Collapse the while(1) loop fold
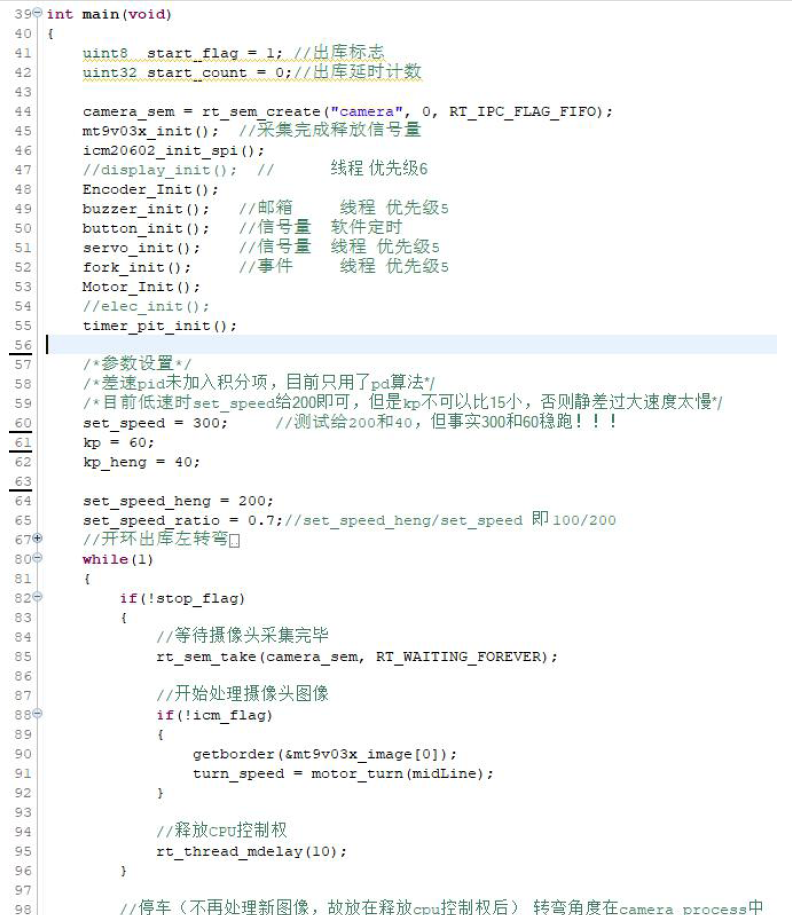The image size is (792, 915). (x=38, y=558)
